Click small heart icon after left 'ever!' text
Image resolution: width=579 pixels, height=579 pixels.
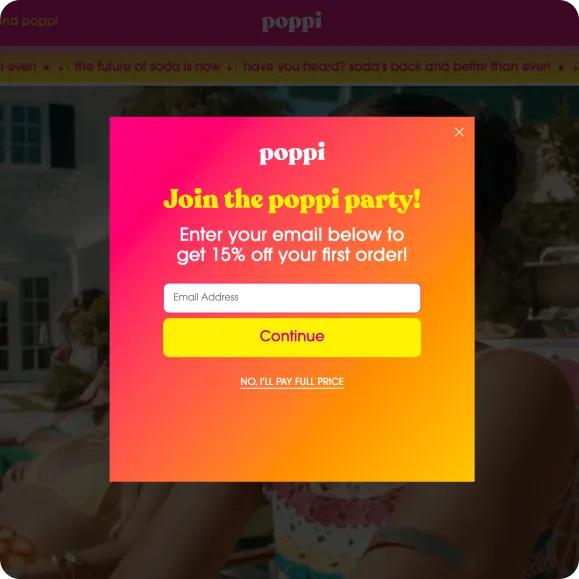[46, 67]
